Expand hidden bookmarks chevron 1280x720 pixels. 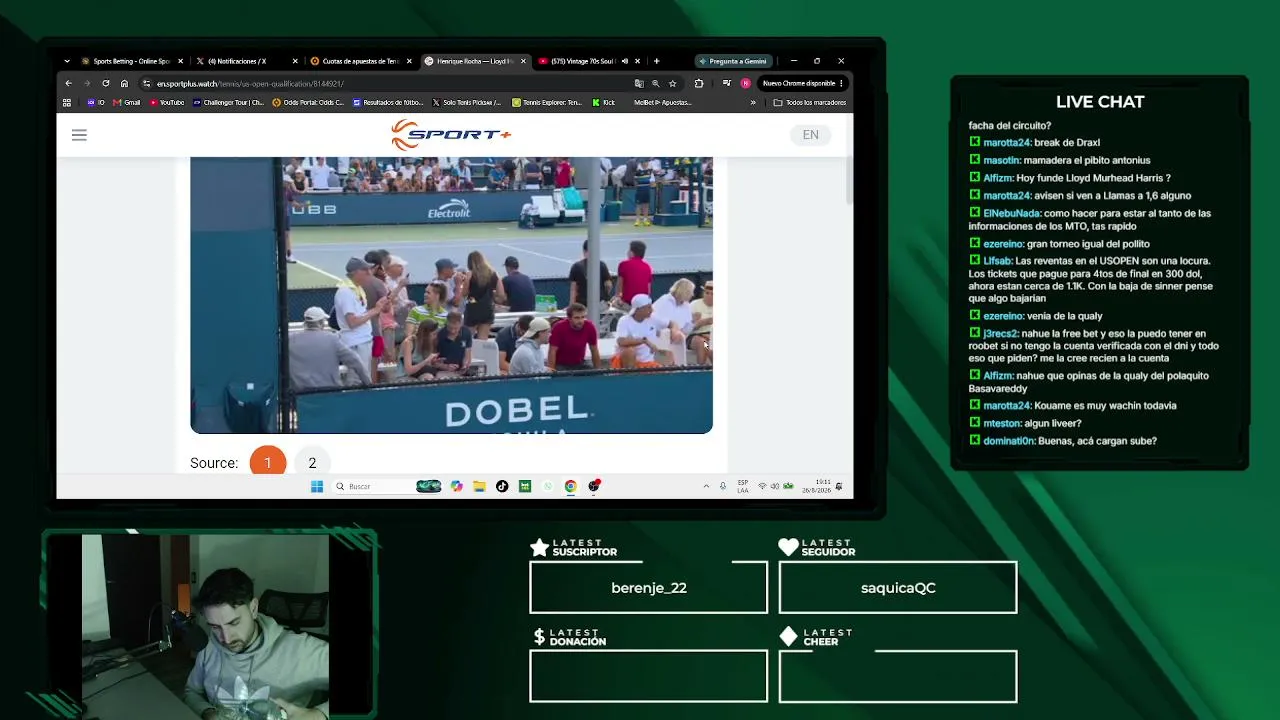click(x=753, y=102)
